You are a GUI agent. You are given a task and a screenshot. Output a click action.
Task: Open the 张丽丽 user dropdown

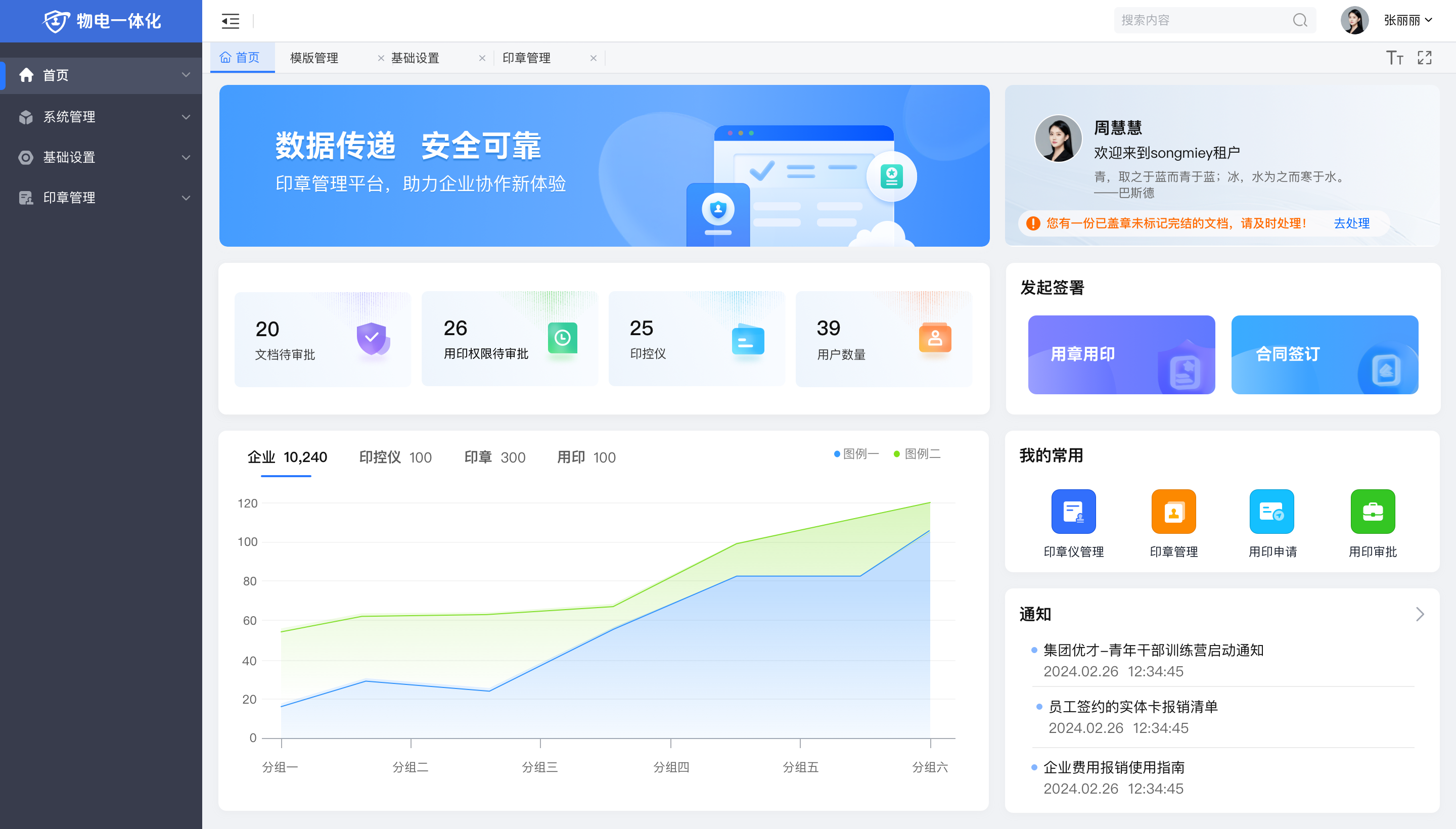coord(1408,21)
